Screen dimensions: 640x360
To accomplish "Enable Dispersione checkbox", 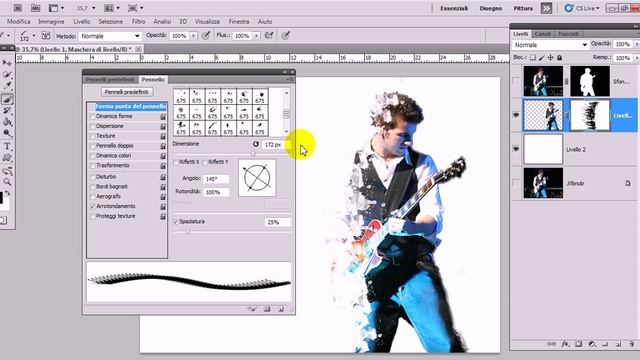I will coord(92,127).
